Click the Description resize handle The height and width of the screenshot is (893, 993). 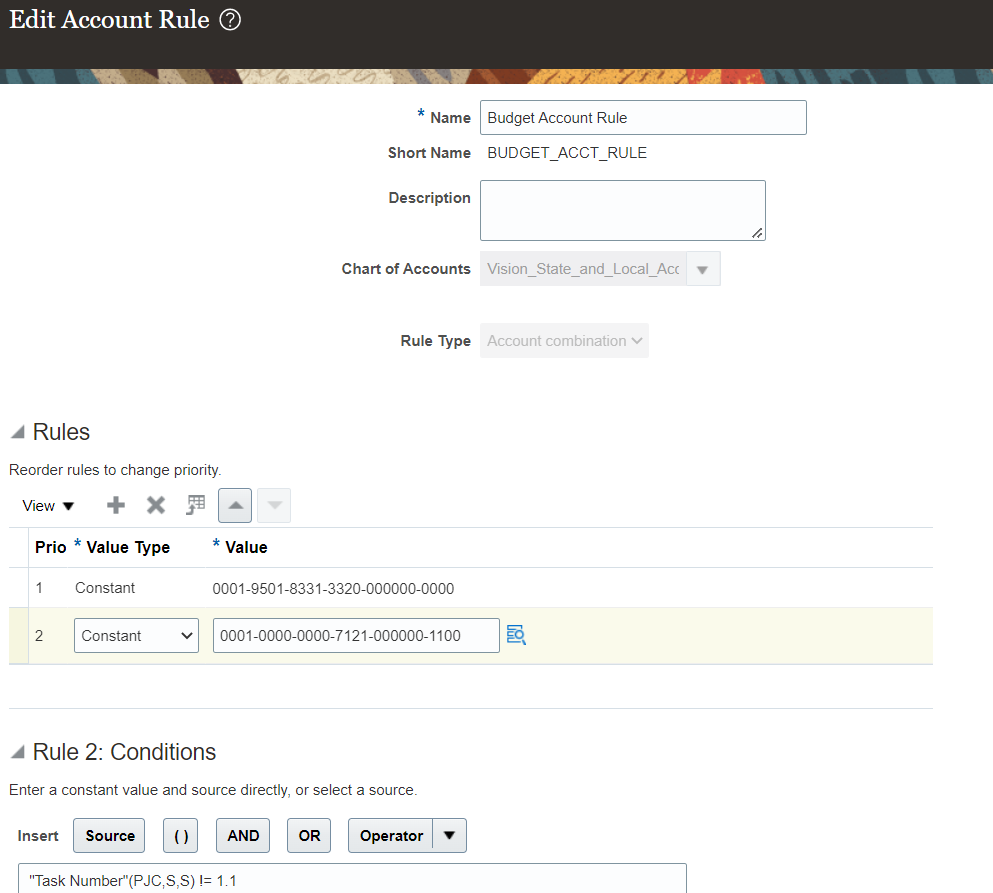tap(757, 233)
